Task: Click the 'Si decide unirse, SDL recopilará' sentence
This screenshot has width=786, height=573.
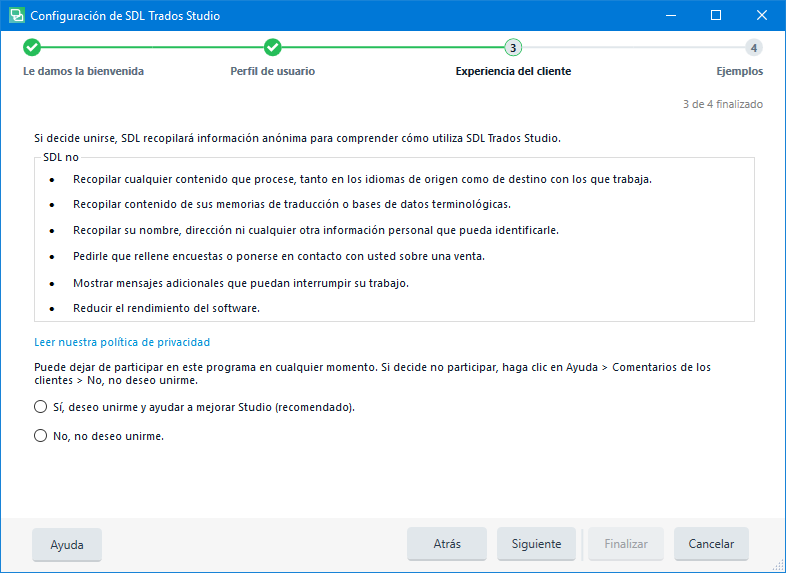Action: pos(297,138)
